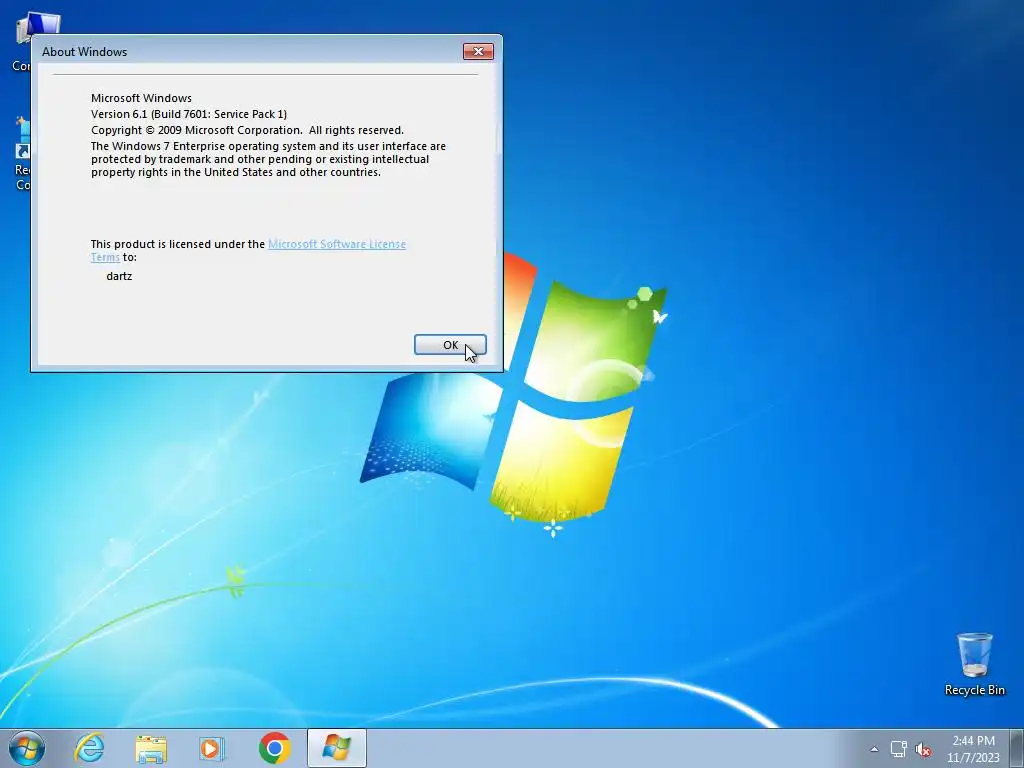Open the Microsoft Software License Terms link
Image resolution: width=1024 pixels, height=768 pixels.
point(336,244)
